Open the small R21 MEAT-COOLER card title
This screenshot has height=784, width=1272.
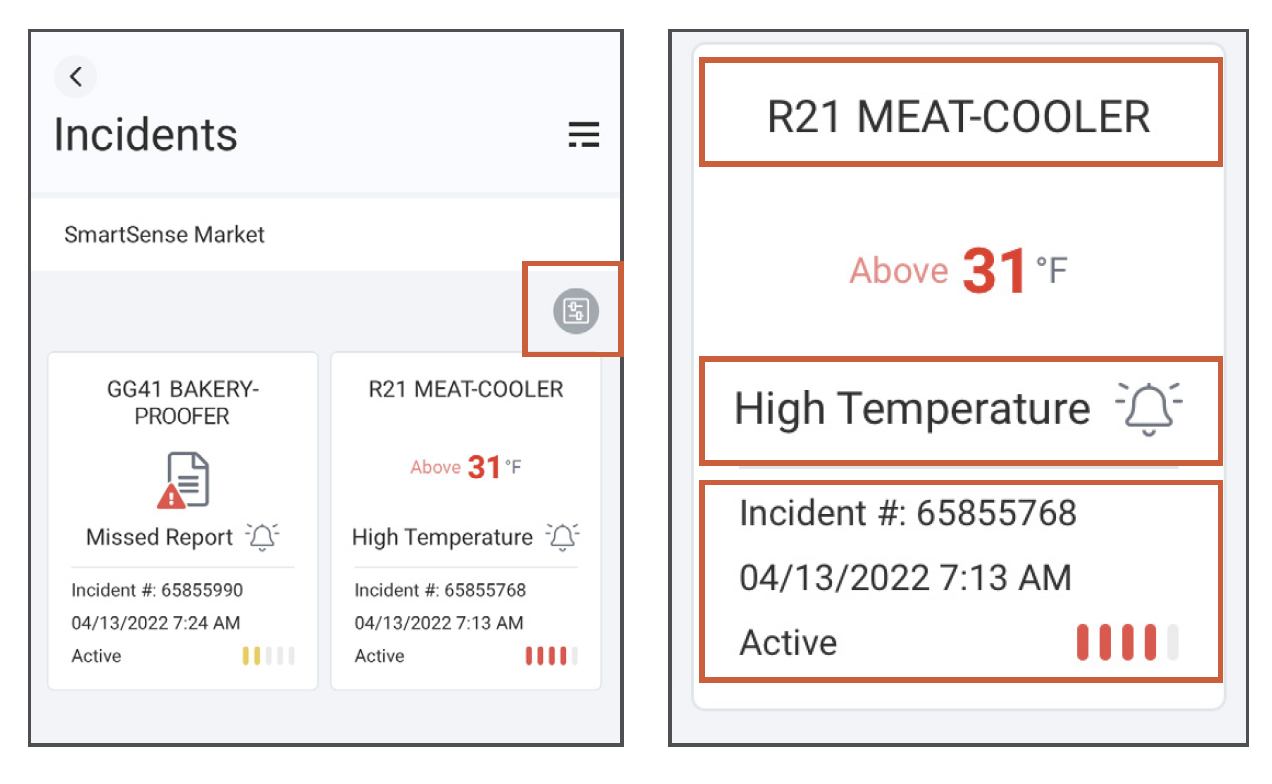[466, 389]
